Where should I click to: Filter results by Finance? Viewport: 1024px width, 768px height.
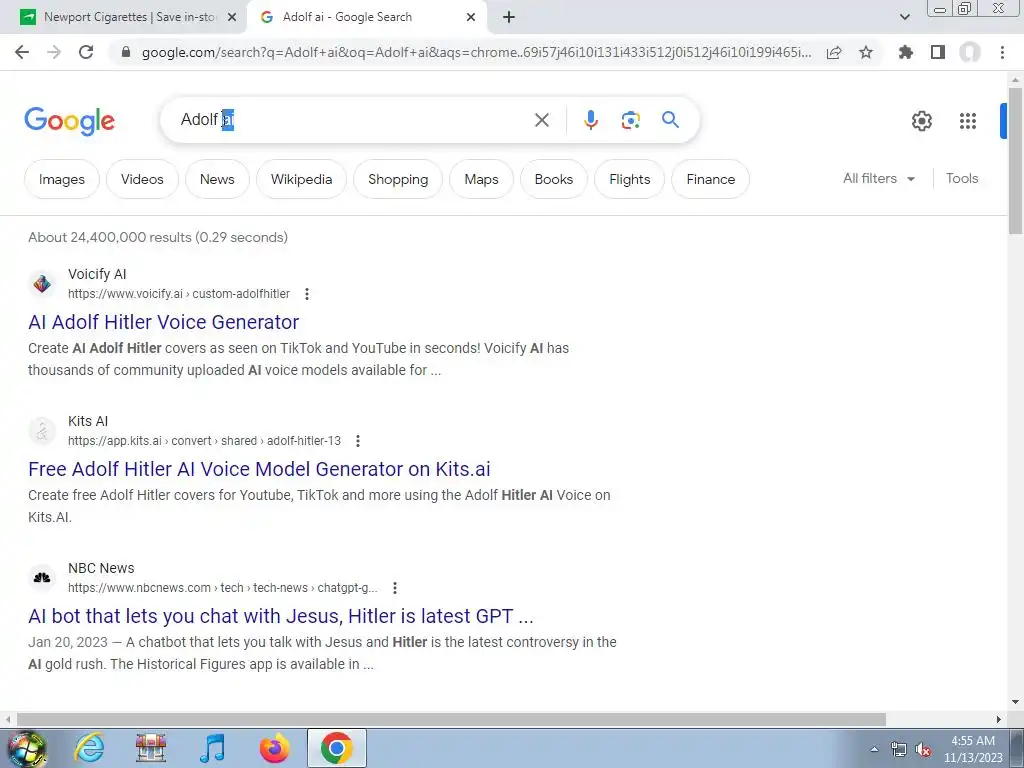click(711, 179)
